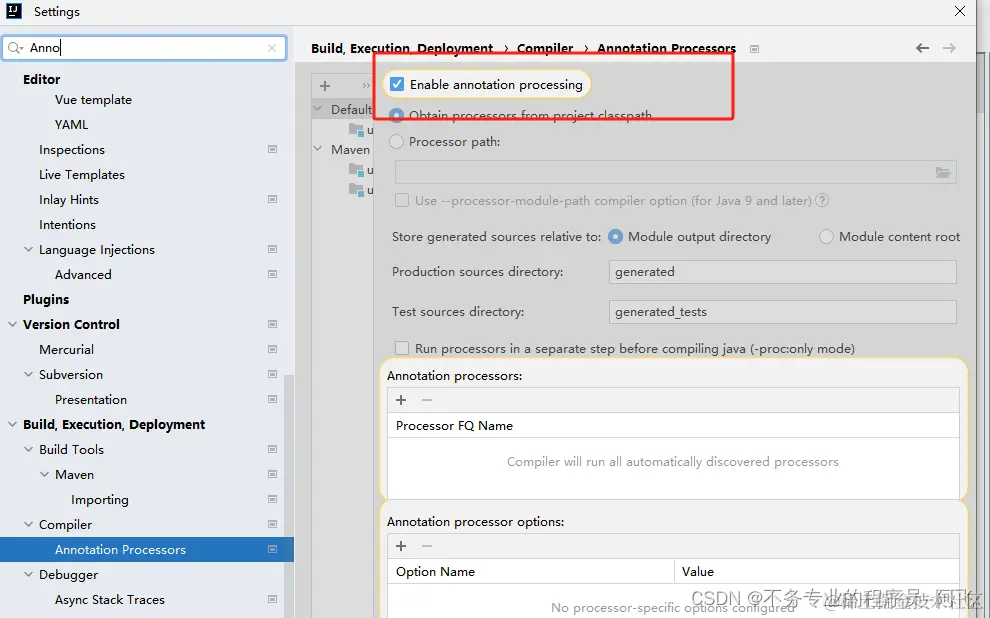
Task: Click project icon beside Build Tools
Action: pyautogui.click(x=273, y=449)
